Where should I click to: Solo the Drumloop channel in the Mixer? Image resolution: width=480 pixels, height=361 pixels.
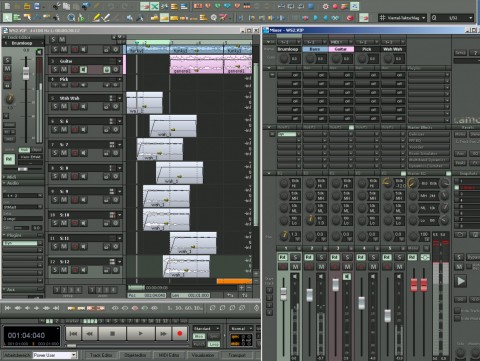[x=295, y=257]
